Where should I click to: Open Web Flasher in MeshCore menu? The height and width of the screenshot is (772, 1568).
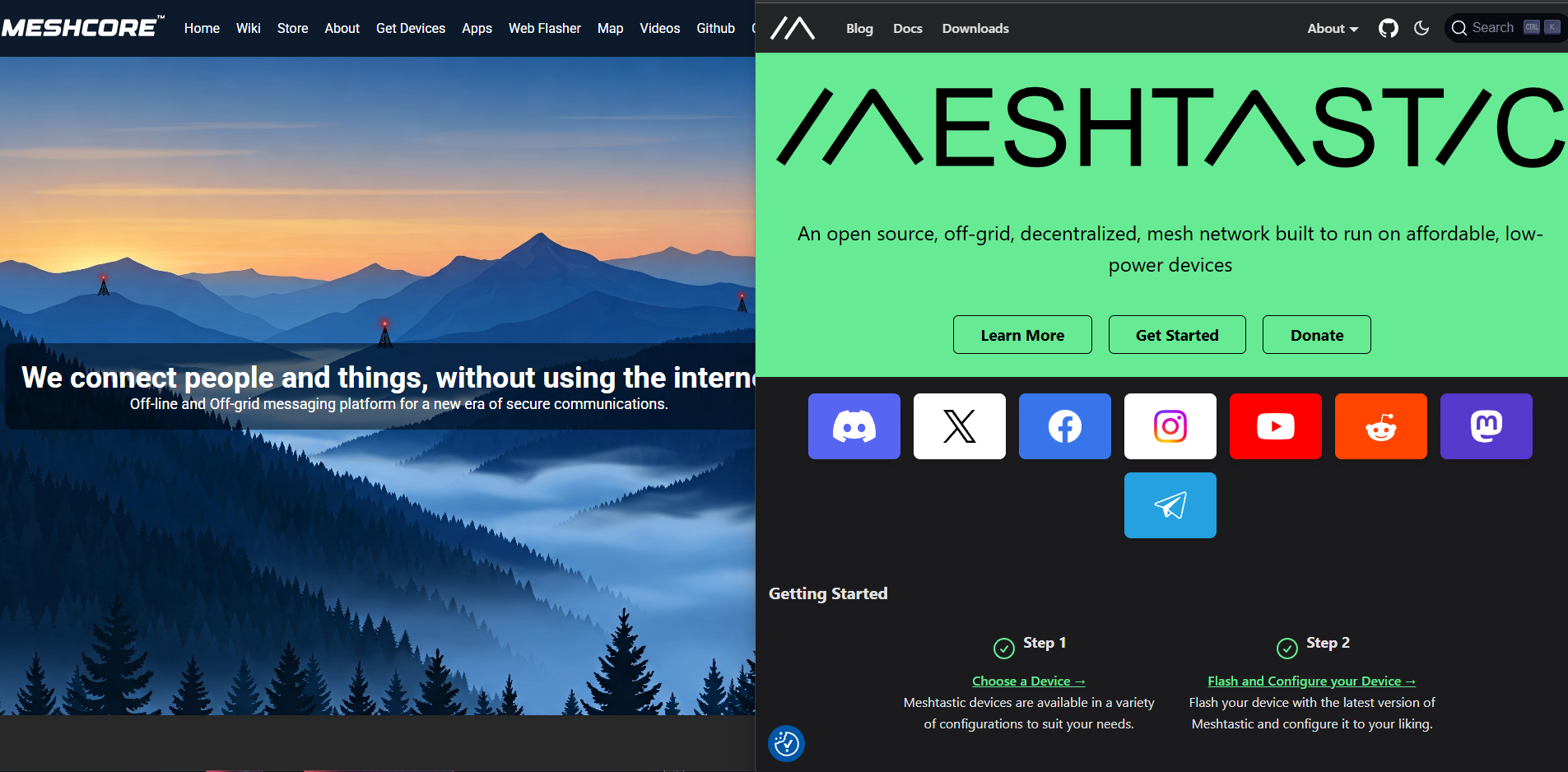[545, 28]
